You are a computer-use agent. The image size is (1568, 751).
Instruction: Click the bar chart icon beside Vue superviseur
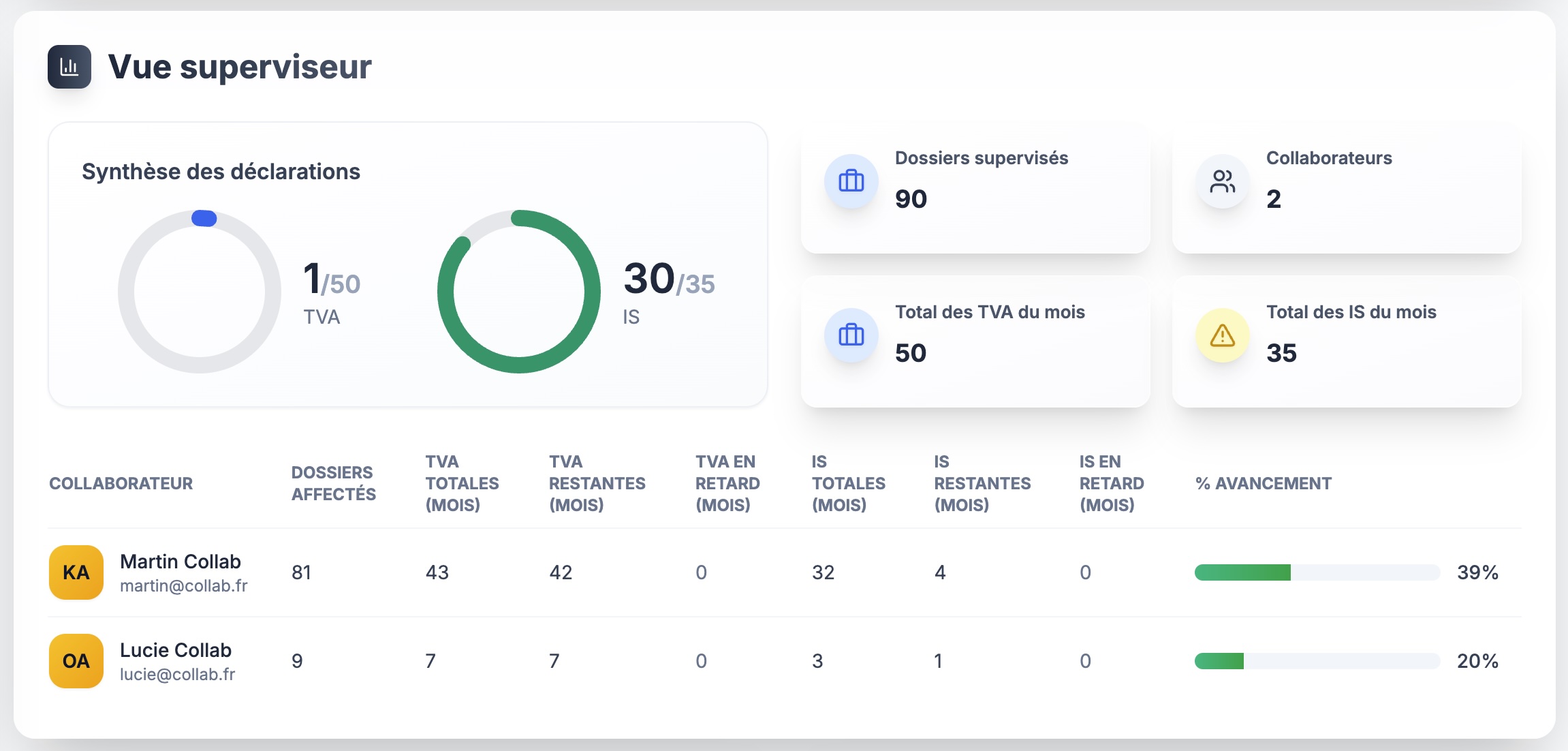click(69, 67)
